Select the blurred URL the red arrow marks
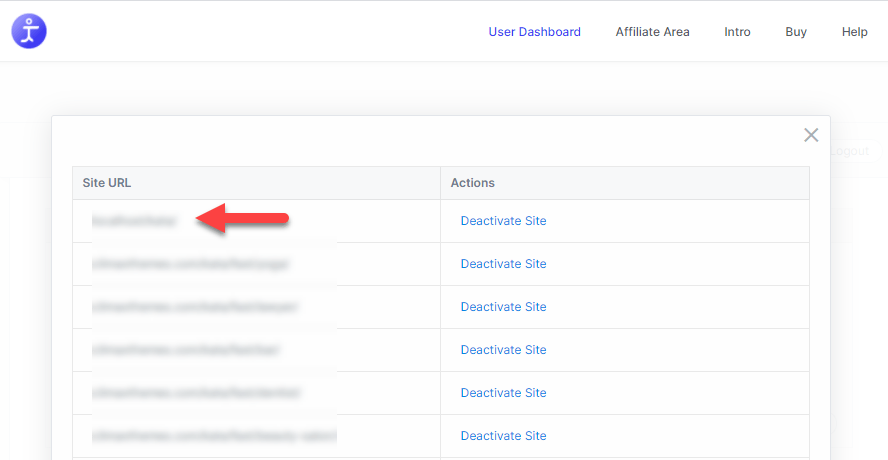Viewport: 888px width, 460px height. 134,220
